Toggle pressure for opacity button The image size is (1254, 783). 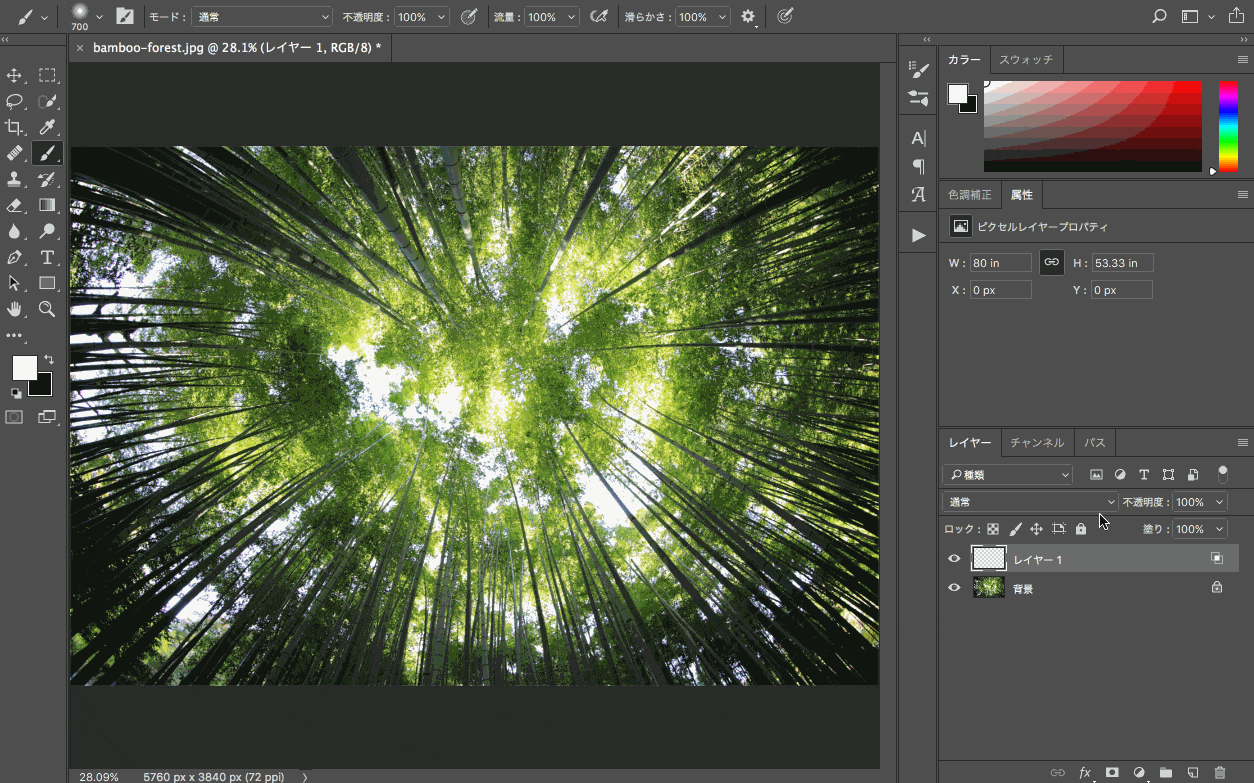pos(468,16)
